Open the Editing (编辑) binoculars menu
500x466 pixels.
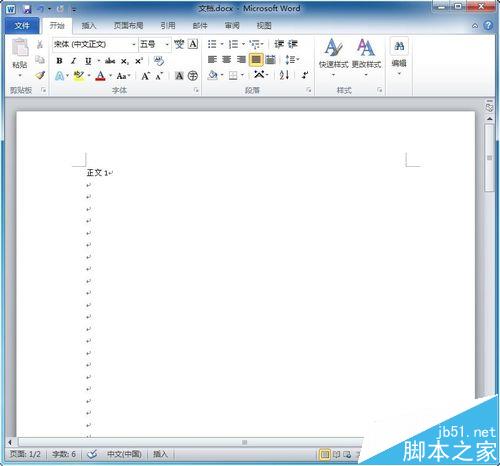point(399,56)
